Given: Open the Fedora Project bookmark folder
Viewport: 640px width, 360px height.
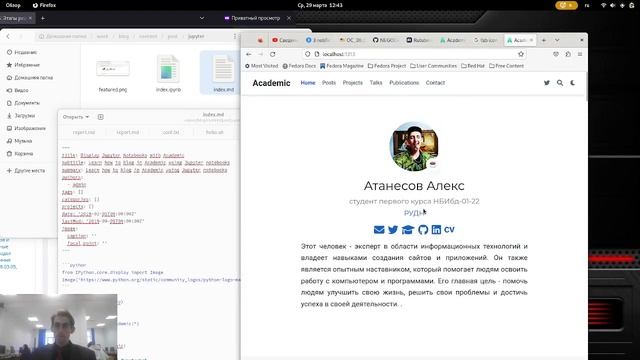Looking at the screenshot, I should [387, 66].
